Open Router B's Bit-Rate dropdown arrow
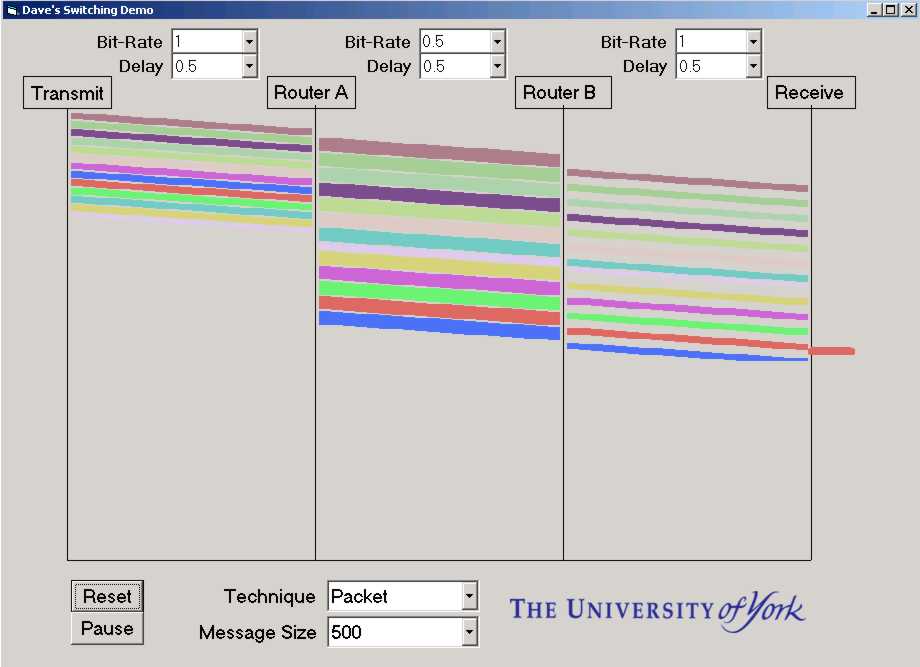The width and height of the screenshot is (920, 667). coord(753,42)
